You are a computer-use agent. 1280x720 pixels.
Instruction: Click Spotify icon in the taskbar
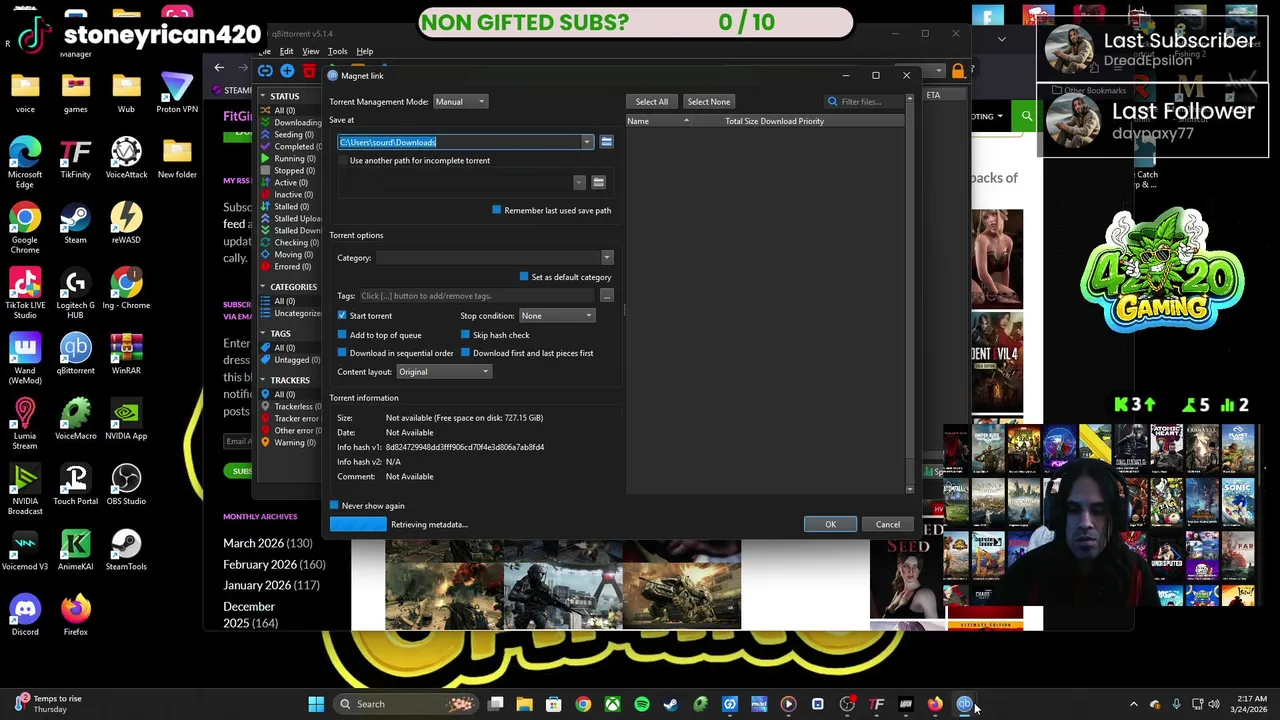[641, 704]
